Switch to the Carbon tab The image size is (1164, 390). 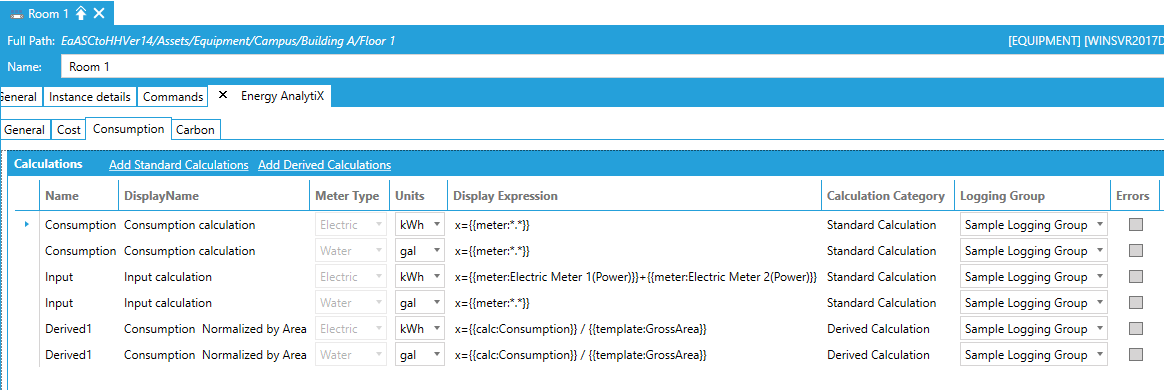(196, 130)
